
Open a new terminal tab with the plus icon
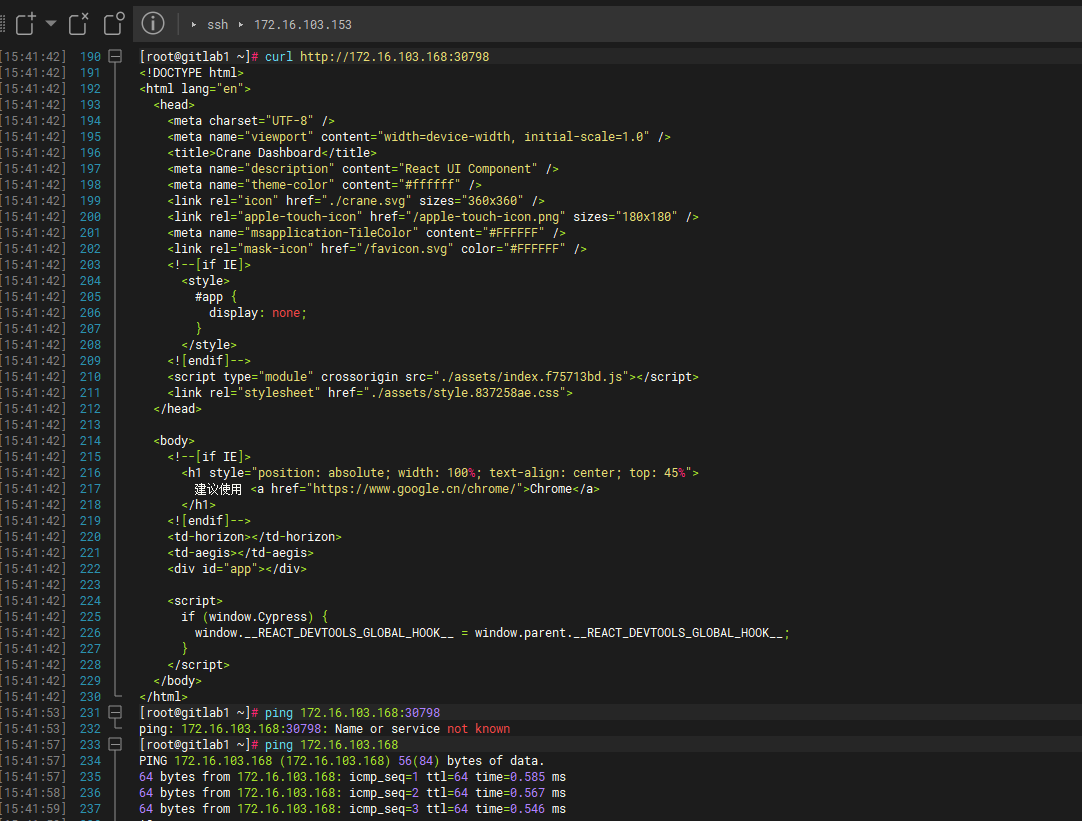(x=26, y=24)
